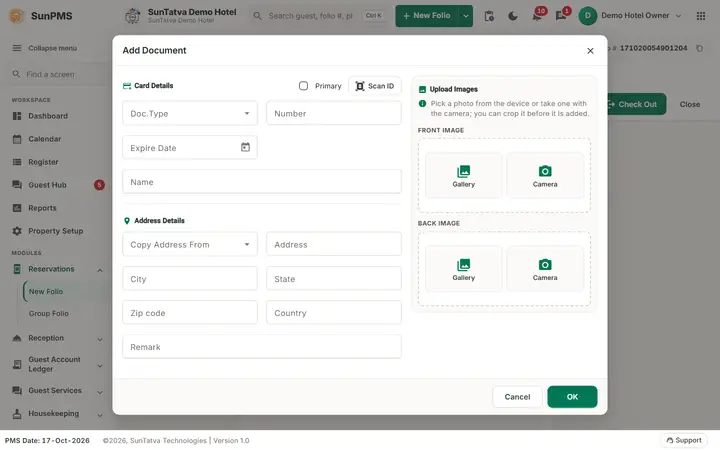Open the apps grid icon
Screen dimensions: 720x450
coord(701,16)
